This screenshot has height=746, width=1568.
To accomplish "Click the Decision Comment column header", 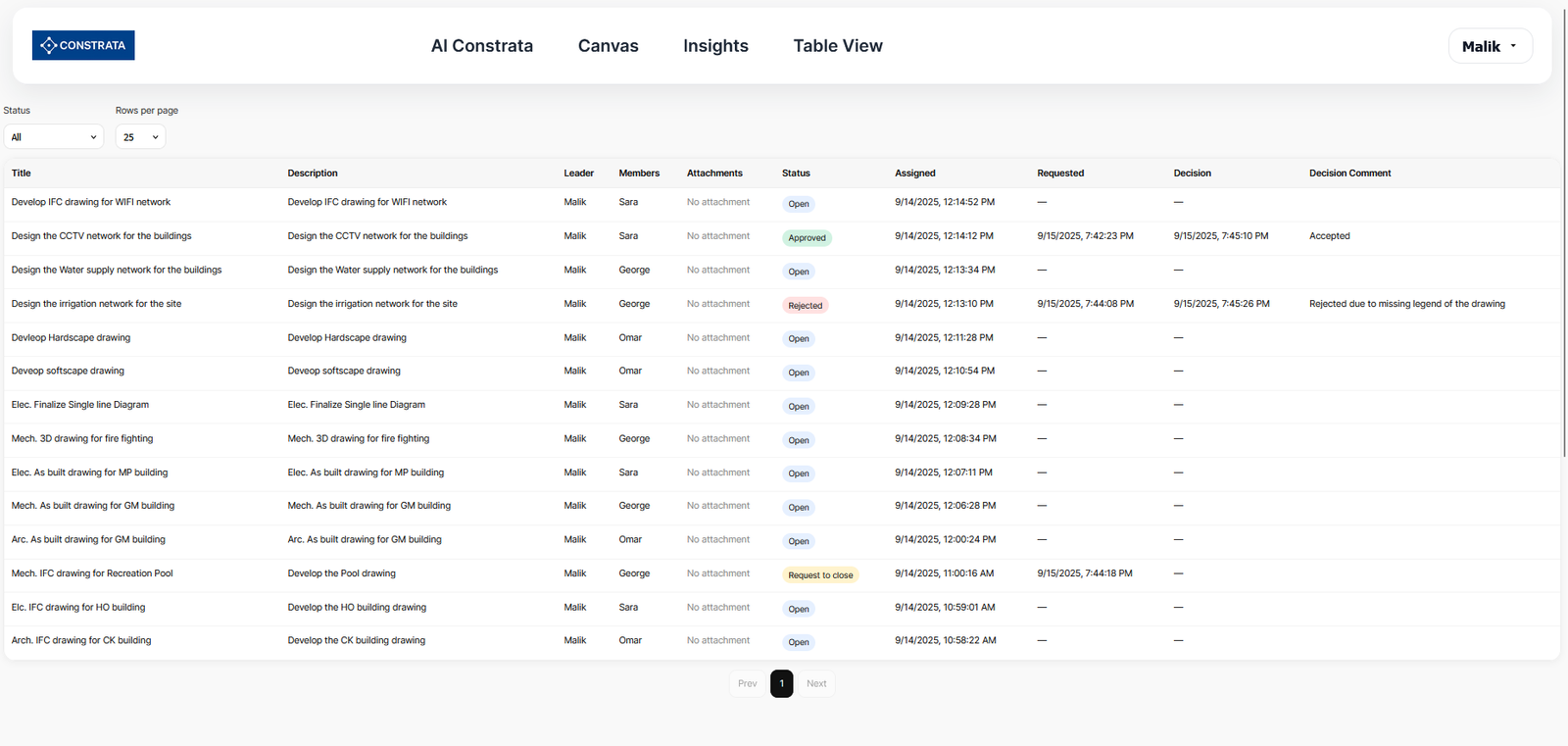I will [x=1349, y=174].
